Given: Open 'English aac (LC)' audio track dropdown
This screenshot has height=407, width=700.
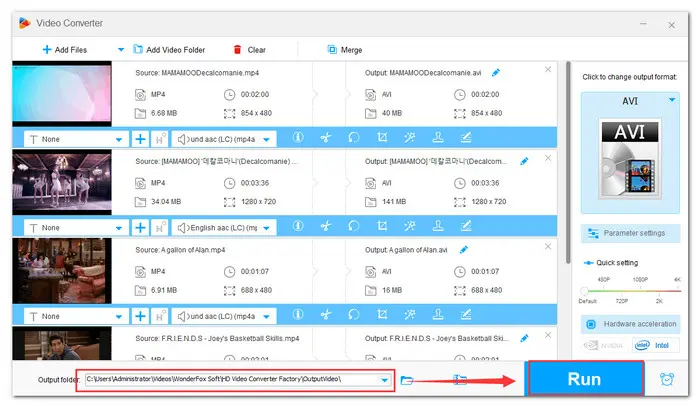Looking at the screenshot, I should pos(225,228).
